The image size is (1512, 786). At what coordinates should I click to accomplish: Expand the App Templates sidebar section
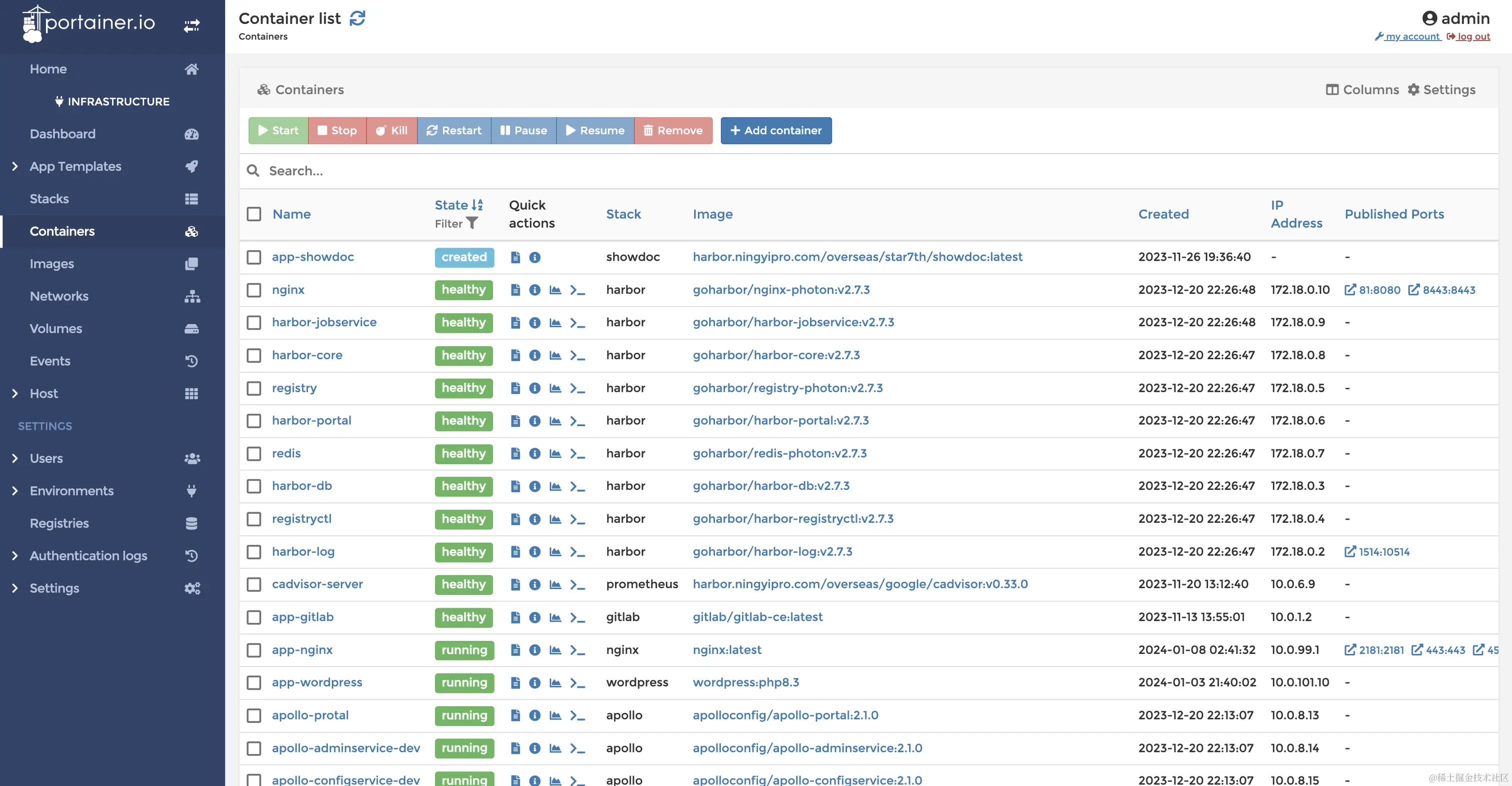click(x=15, y=166)
